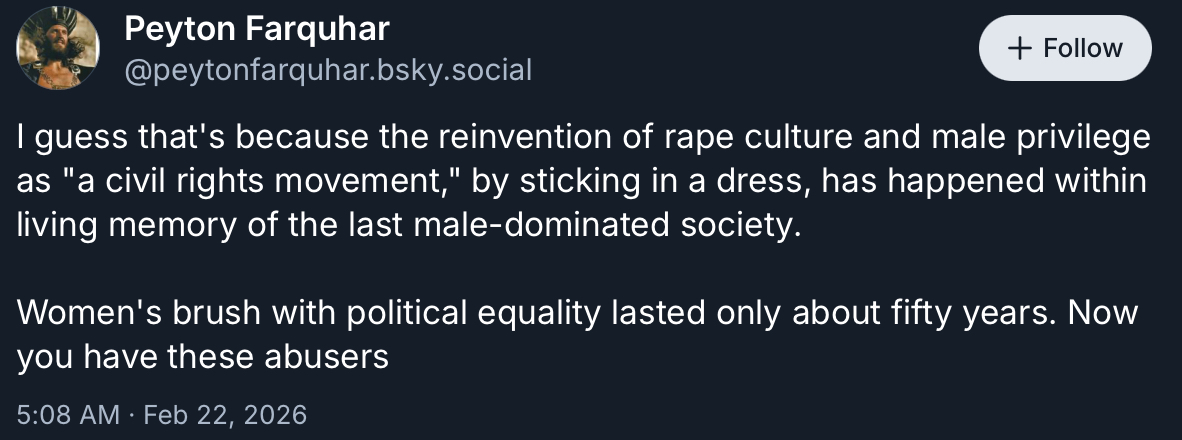
Task: Click the @peytonfarquhar.bsky.social handle
Action: (x=327, y=69)
